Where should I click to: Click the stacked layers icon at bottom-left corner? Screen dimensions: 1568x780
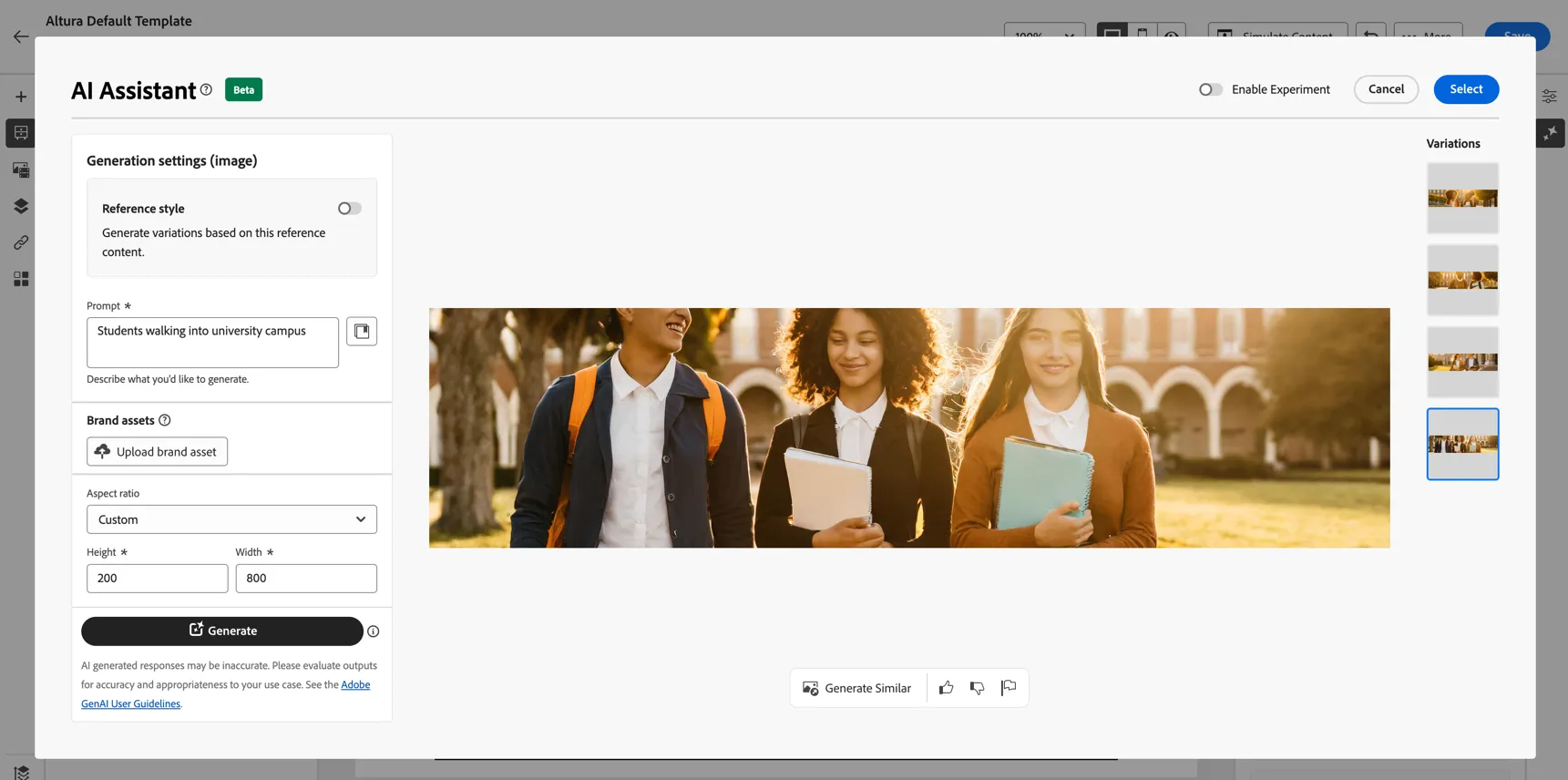click(22, 772)
